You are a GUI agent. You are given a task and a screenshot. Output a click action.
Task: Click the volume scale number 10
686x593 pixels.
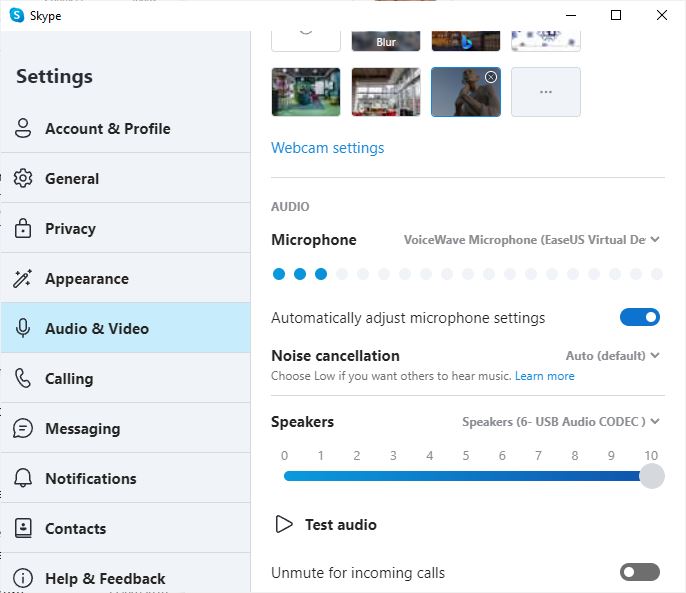pos(651,456)
